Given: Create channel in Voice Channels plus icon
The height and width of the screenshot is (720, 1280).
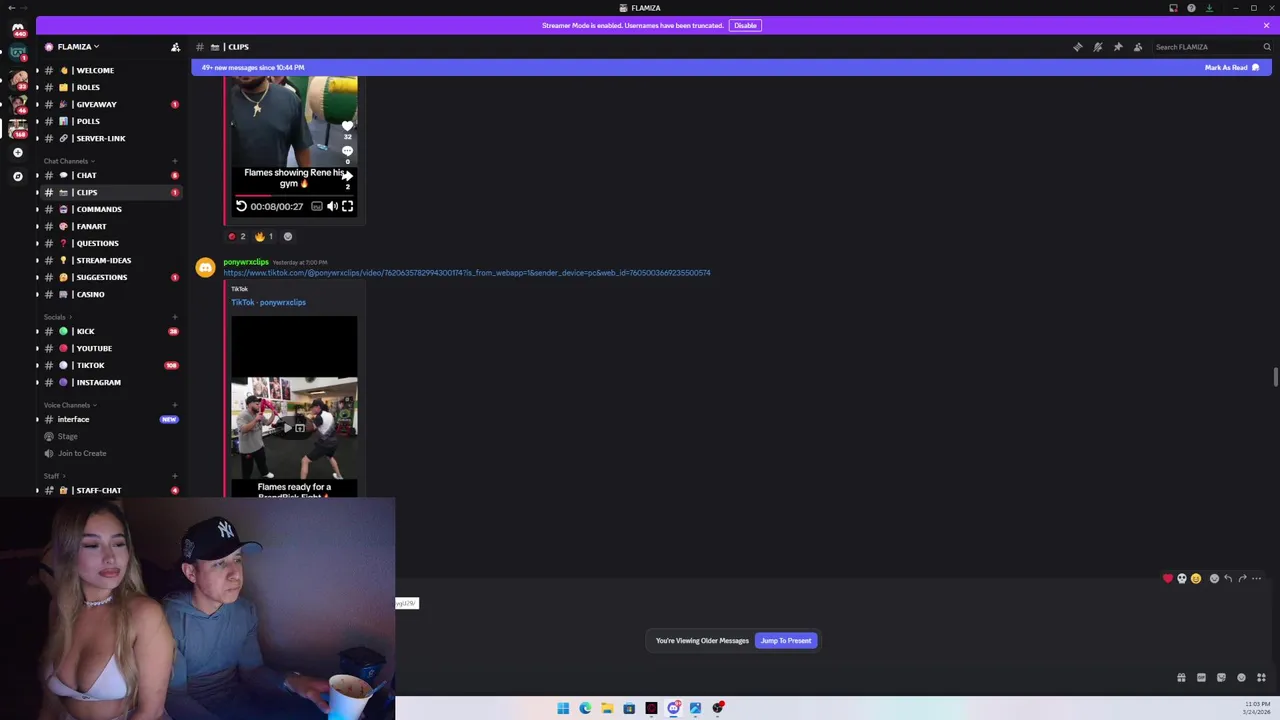Looking at the screenshot, I should coord(175,405).
